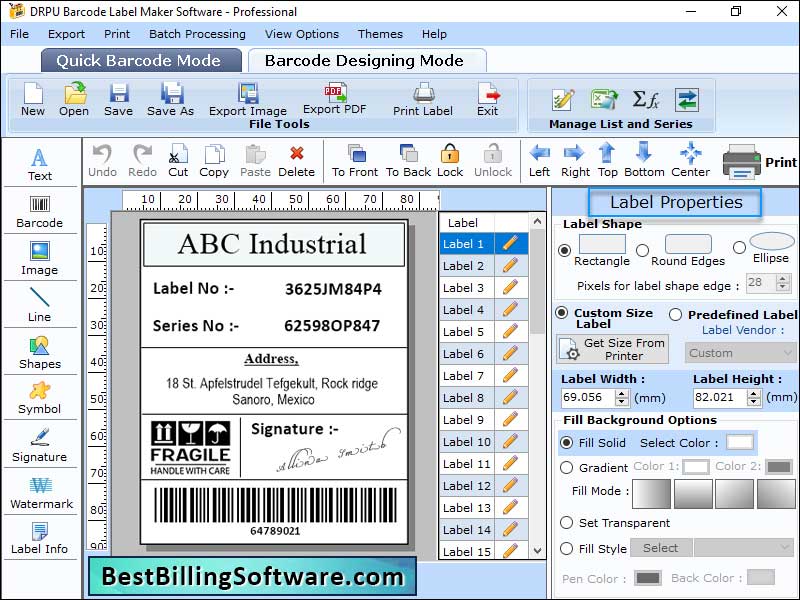Viewport: 800px width, 600px height.
Task: Click Get Size From Printer button
Action: point(611,350)
